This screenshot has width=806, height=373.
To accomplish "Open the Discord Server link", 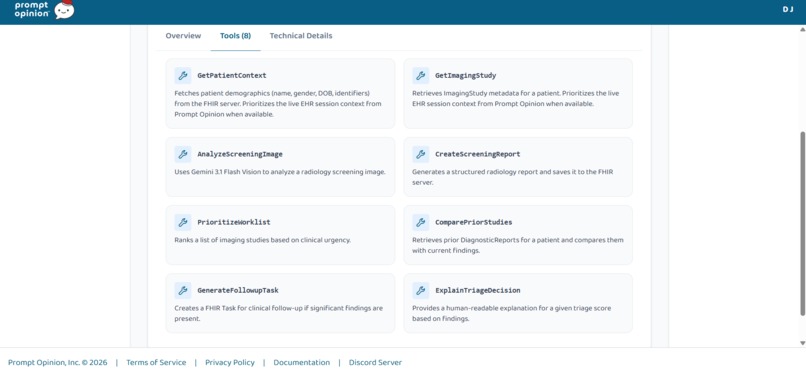I will 375,363.
